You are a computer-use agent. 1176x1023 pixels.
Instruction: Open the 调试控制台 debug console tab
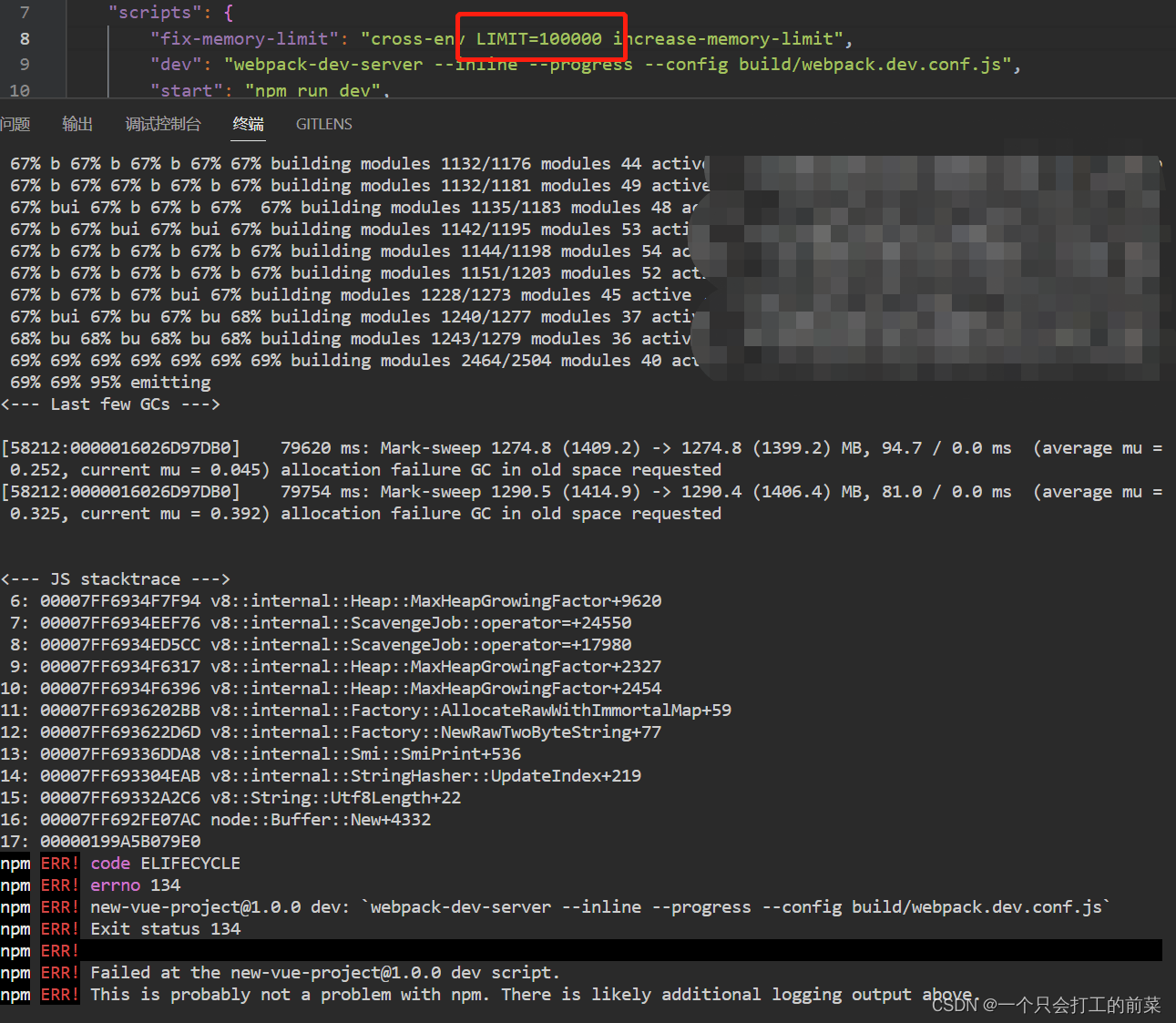tap(163, 124)
